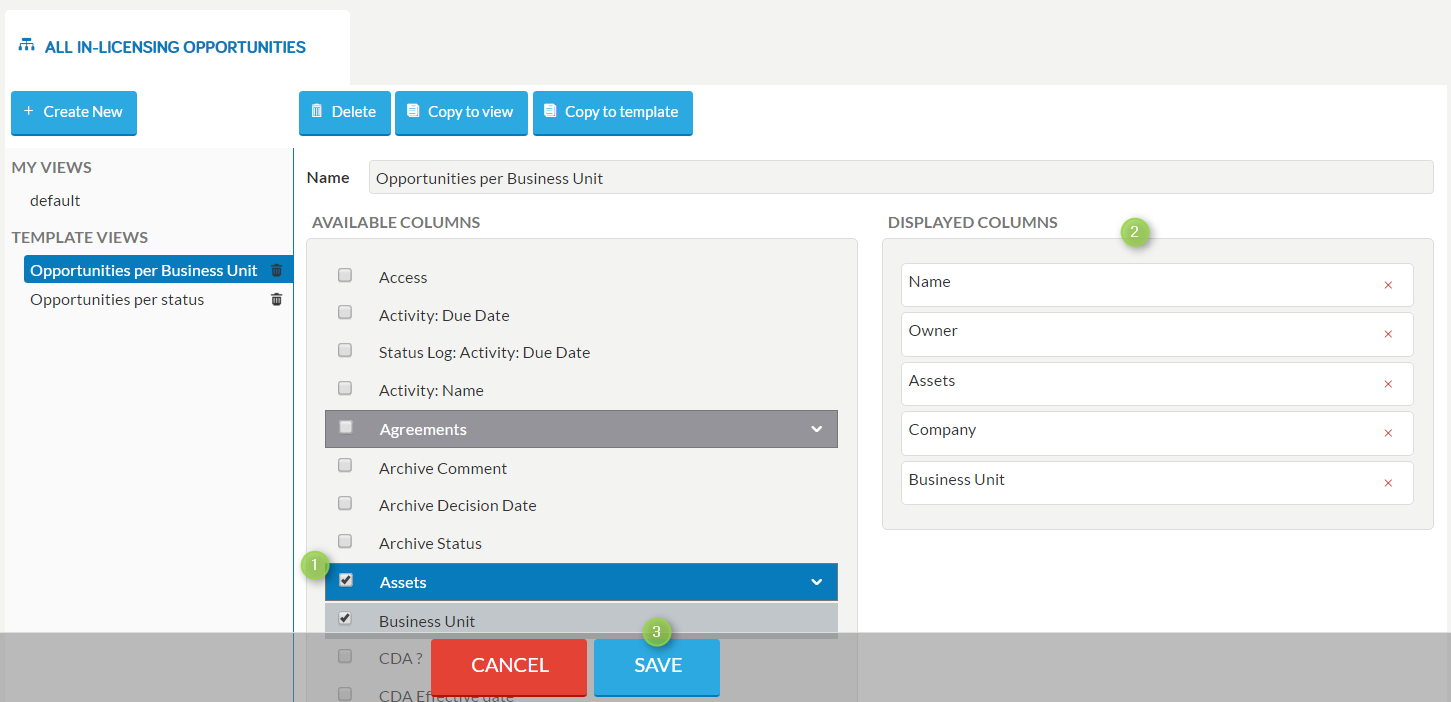
Task: Uncheck the Assets group checkbox
Action: pos(346,580)
